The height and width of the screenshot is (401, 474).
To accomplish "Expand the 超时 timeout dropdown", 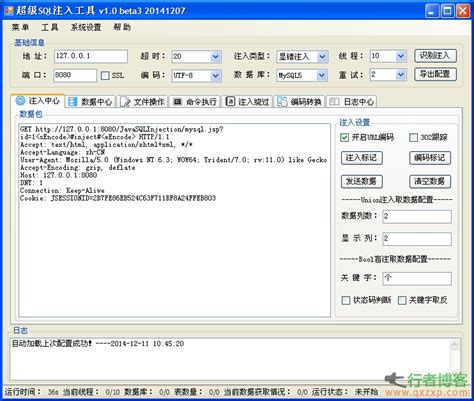I will click(x=216, y=57).
